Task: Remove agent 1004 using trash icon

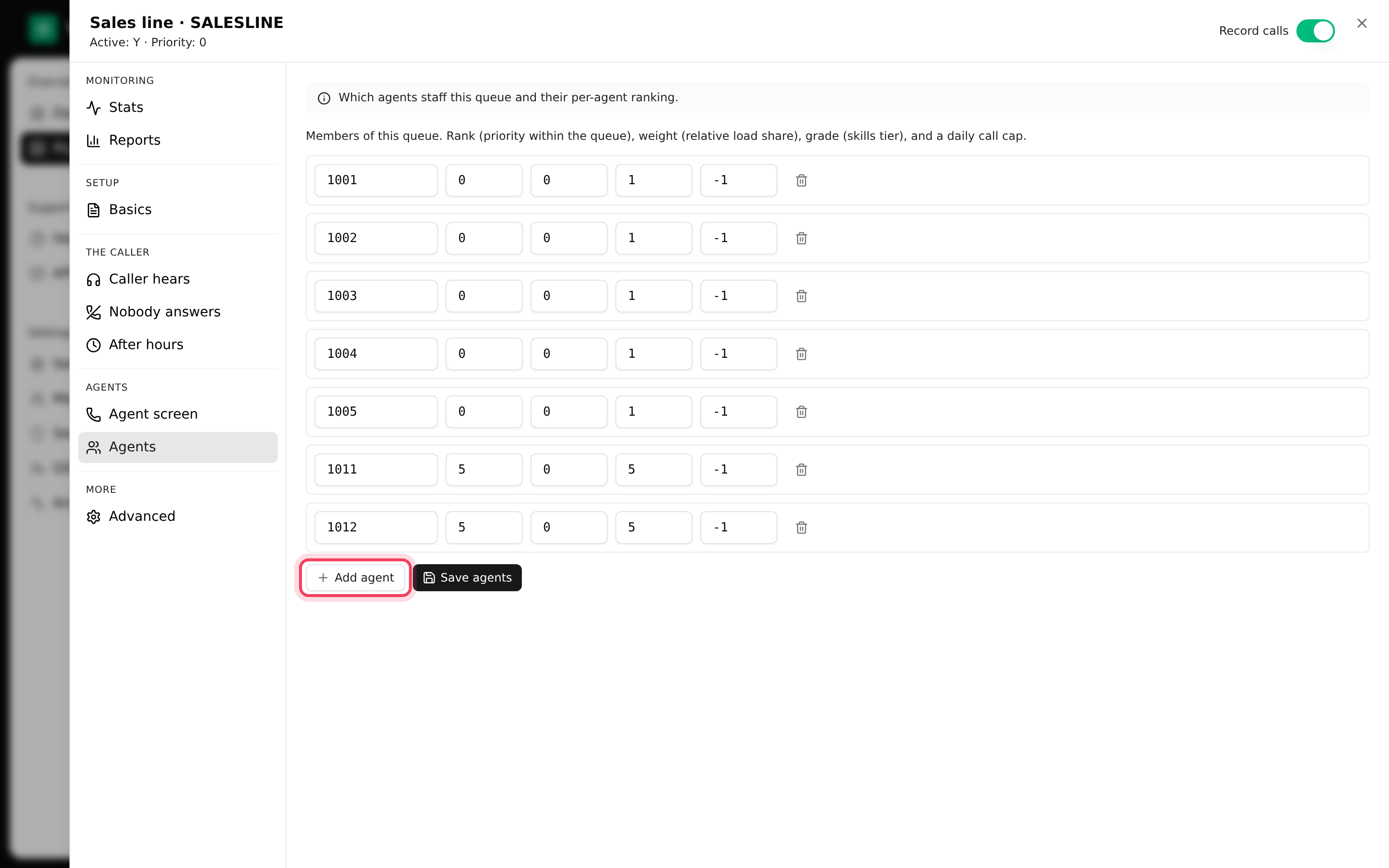Action: pyautogui.click(x=801, y=353)
